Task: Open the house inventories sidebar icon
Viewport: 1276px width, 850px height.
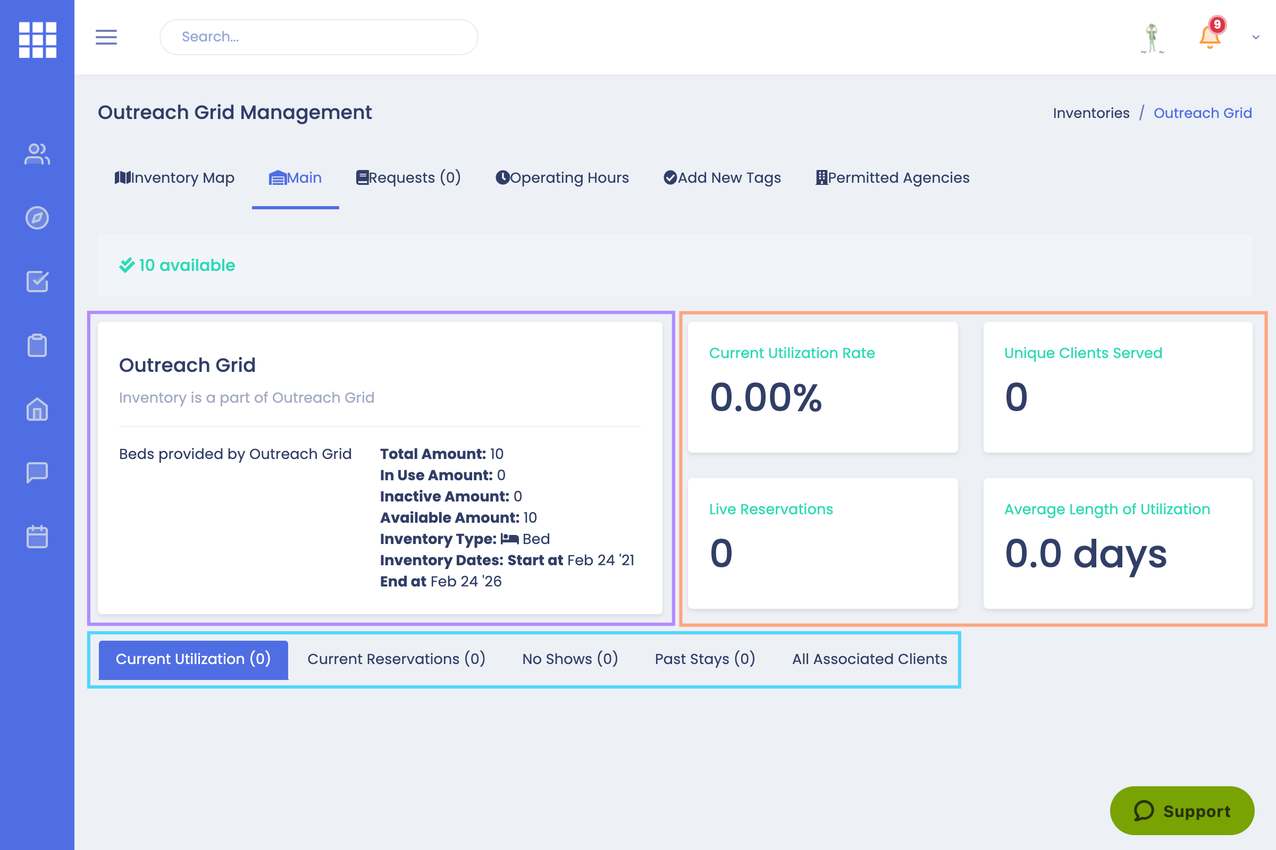Action: (37, 409)
